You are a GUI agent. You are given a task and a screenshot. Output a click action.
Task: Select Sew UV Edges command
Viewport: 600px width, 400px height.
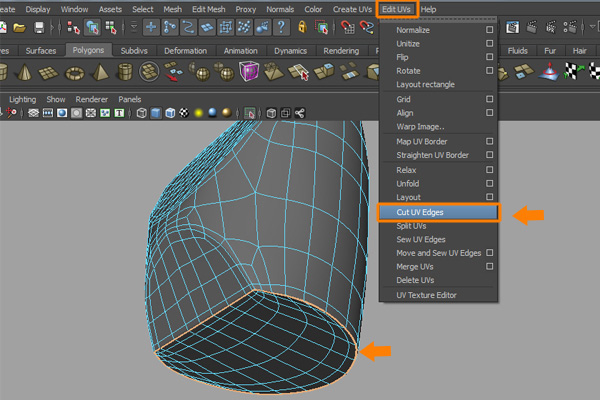tap(421, 240)
